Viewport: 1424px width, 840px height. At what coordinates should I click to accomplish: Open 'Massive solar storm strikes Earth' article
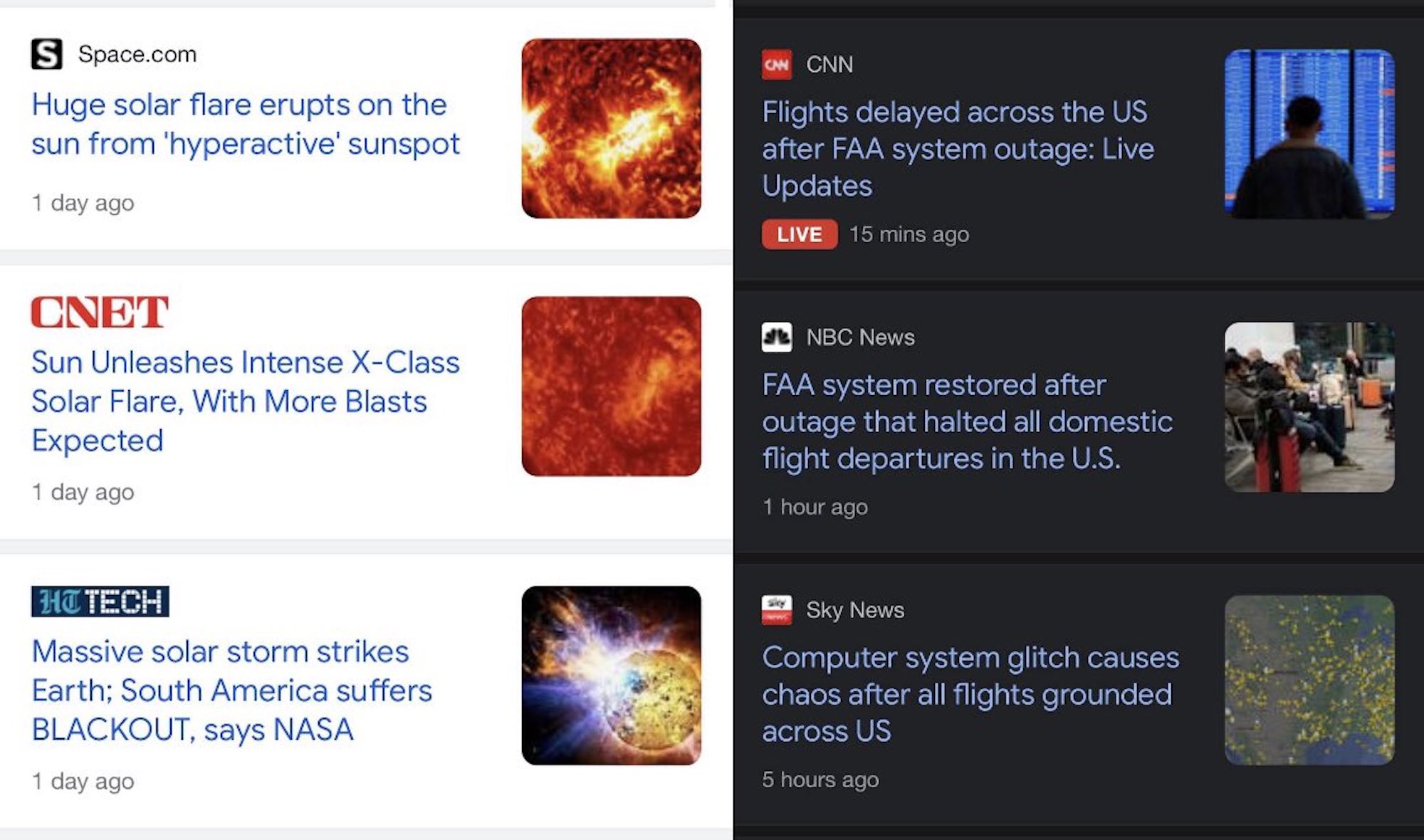point(231,691)
